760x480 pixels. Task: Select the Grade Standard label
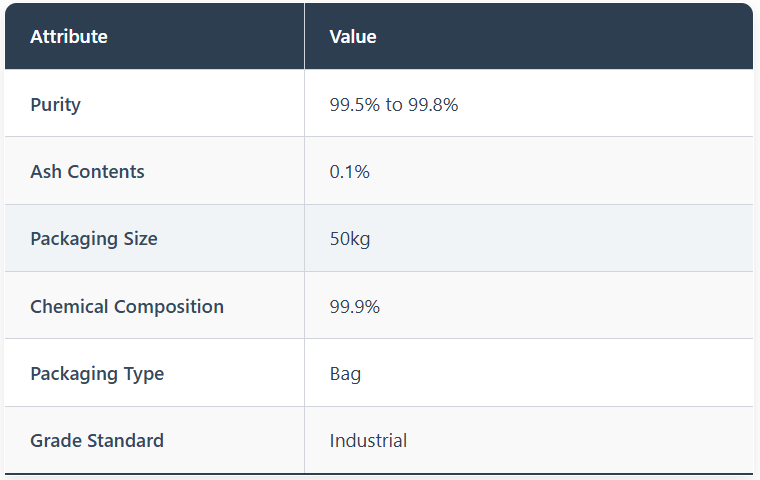pos(97,441)
